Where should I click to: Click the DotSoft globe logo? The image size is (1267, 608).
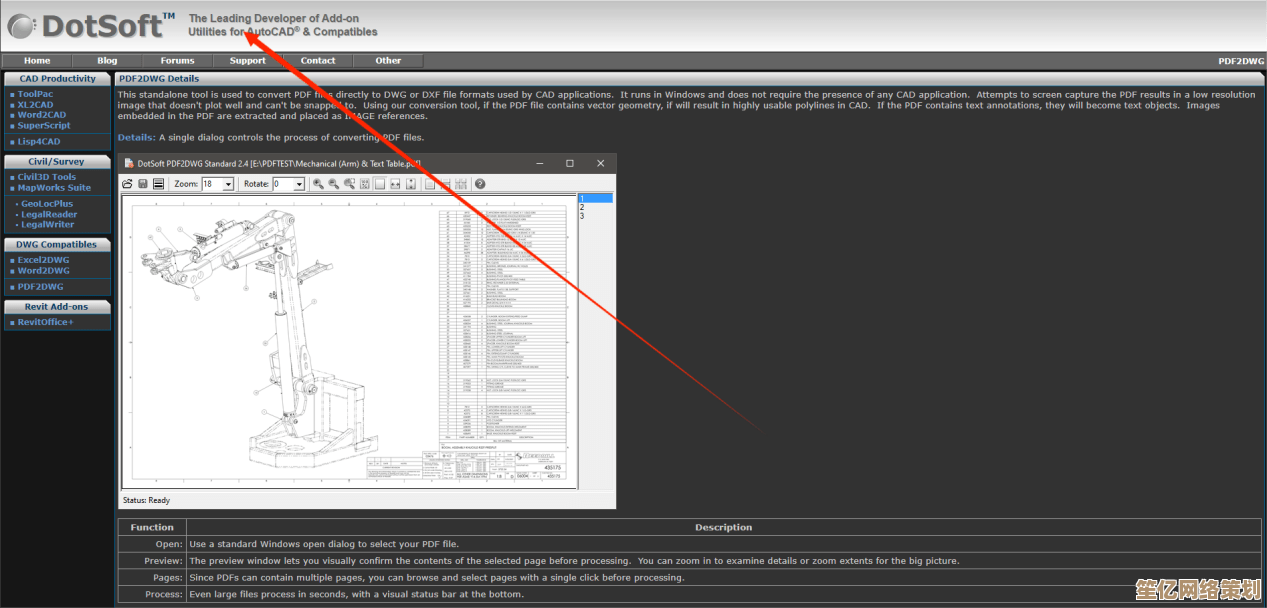[21, 25]
